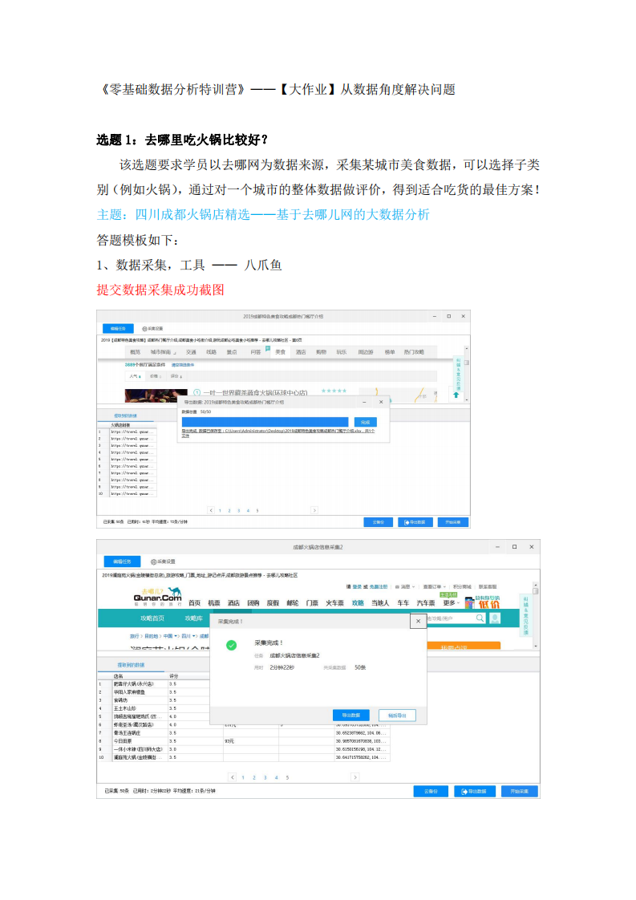Go to page 3 in upper window pagination
636x900 pixels.
[x=239, y=510]
